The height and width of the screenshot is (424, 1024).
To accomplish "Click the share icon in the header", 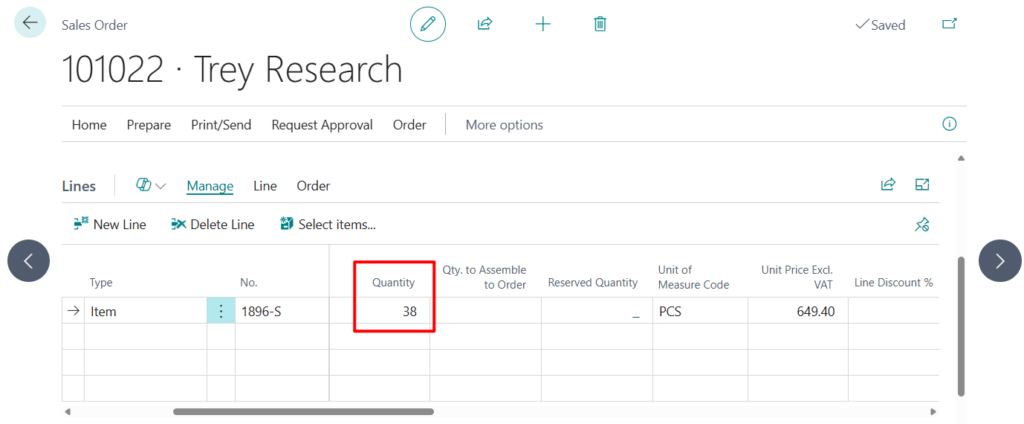I will (485, 24).
